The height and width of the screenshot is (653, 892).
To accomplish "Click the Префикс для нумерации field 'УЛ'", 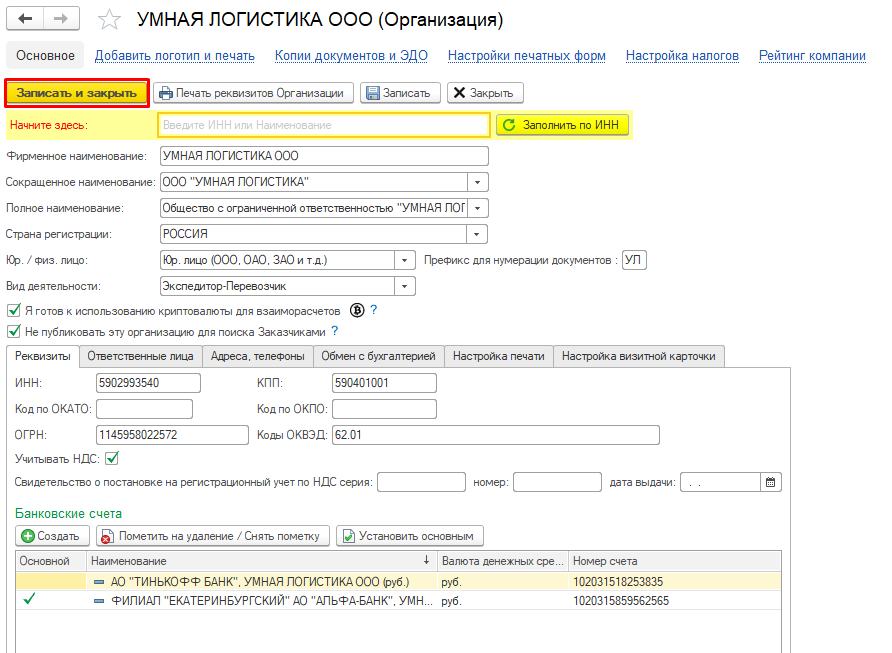I will pos(634,260).
